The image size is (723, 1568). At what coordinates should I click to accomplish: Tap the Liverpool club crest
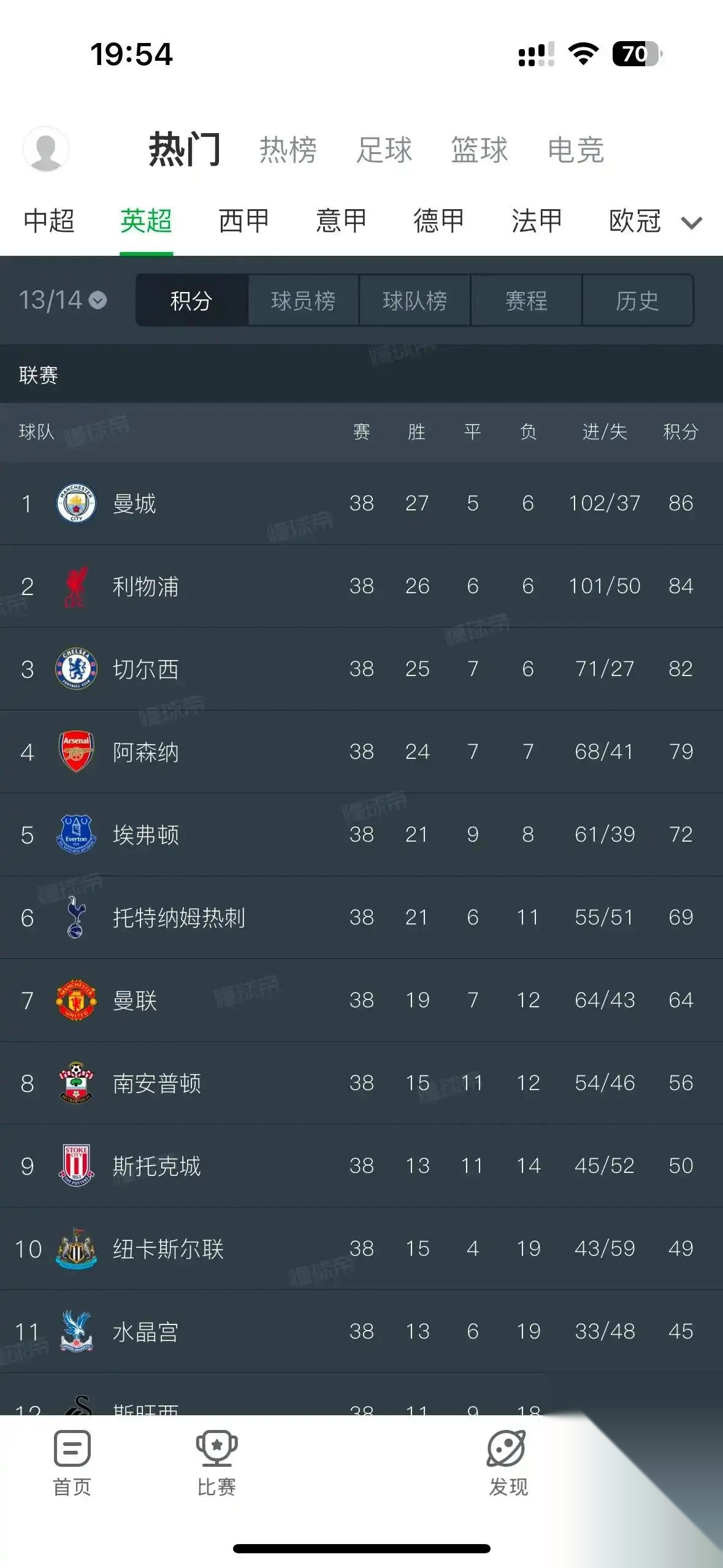74,586
